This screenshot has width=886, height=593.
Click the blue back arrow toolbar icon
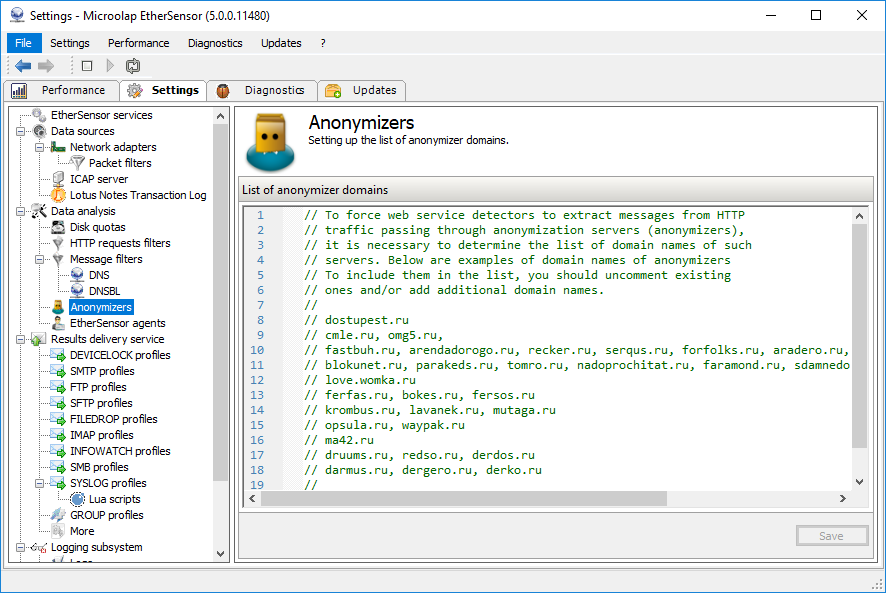23,66
